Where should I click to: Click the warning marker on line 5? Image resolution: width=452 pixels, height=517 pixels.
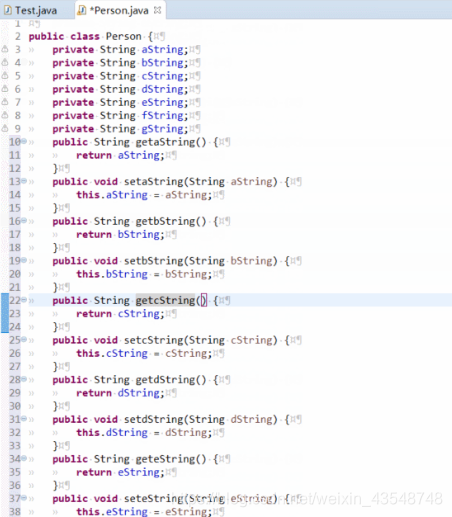coord(5,76)
